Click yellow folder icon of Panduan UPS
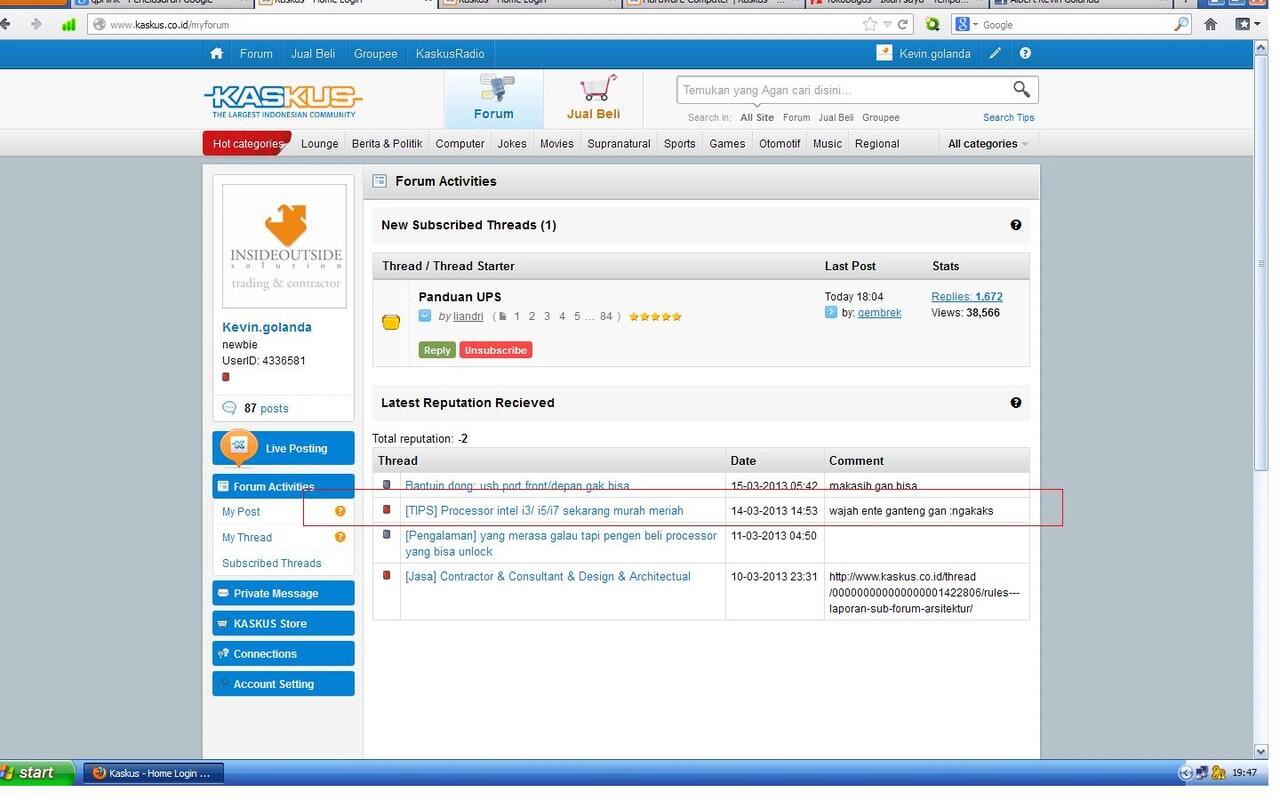The height and width of the screenshot is (800, 1280). tap(391, 322)
